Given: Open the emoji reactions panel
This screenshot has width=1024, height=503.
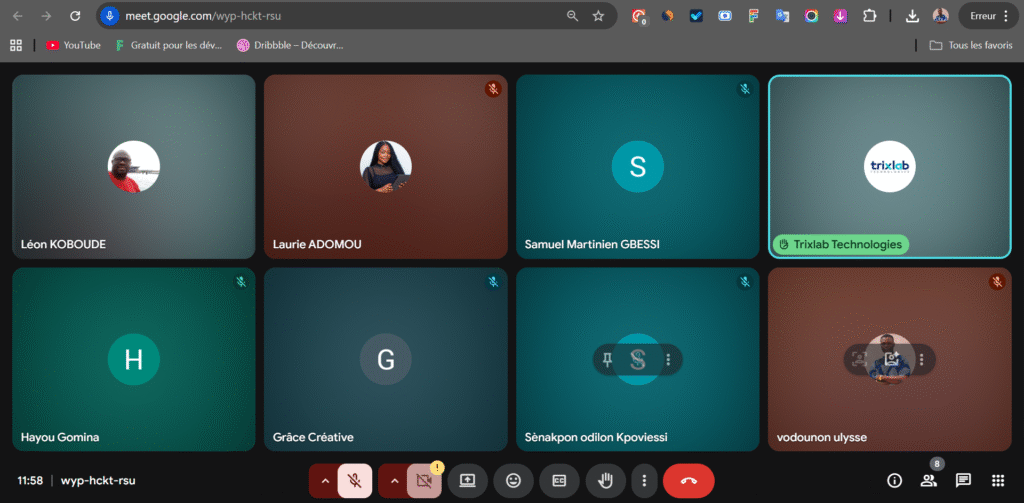Looking at the screenshot, I should coord(513,480).
